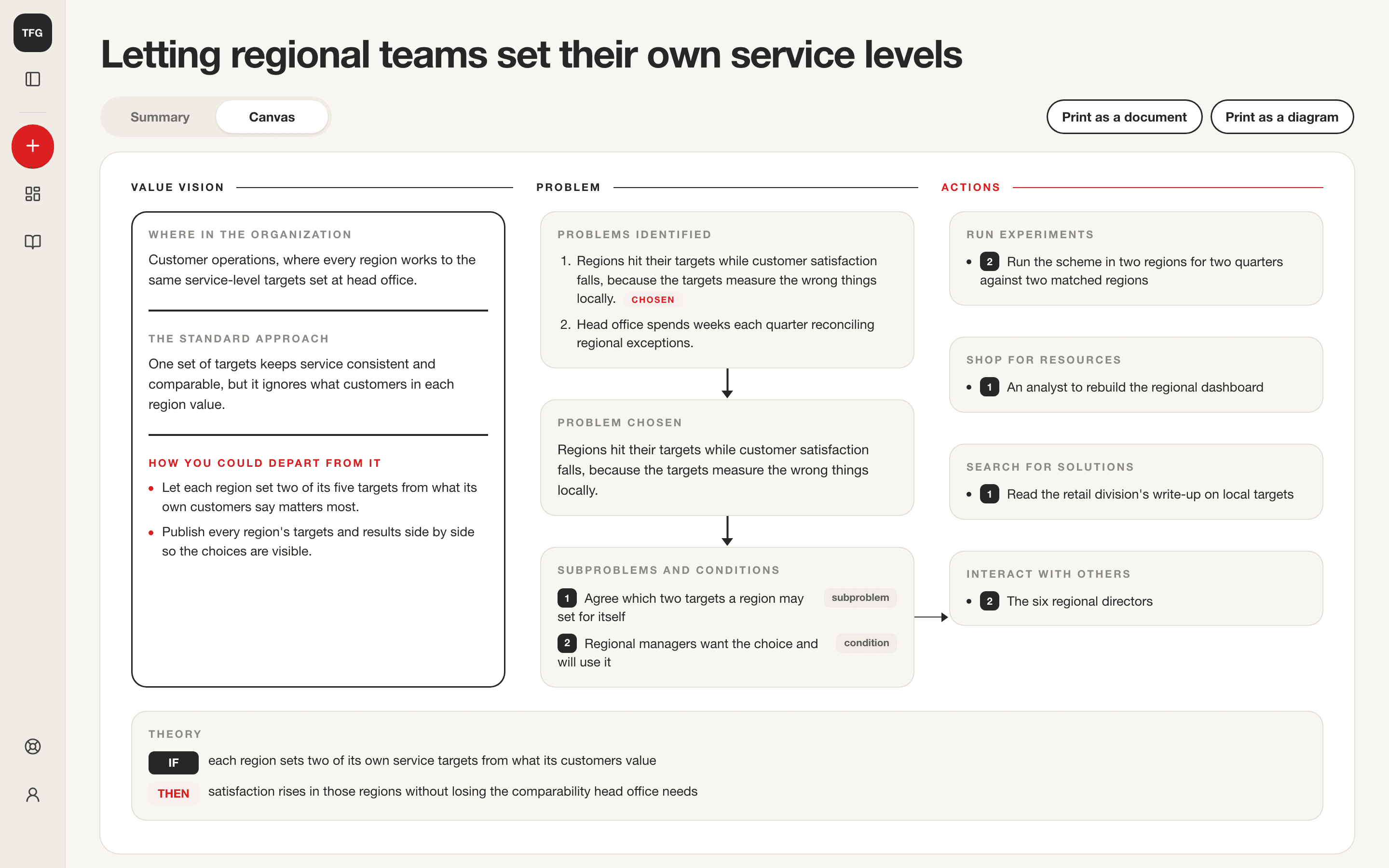Click 'satisfaction rises in those regions' text
Viewport: 1389px width, 868px height.
[453, 791]
